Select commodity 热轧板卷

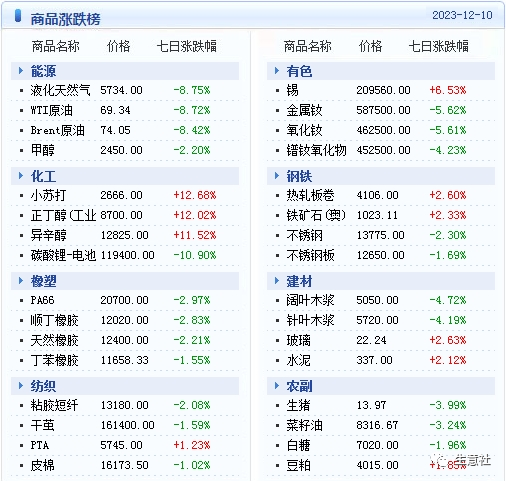click(x=310, y=195)
